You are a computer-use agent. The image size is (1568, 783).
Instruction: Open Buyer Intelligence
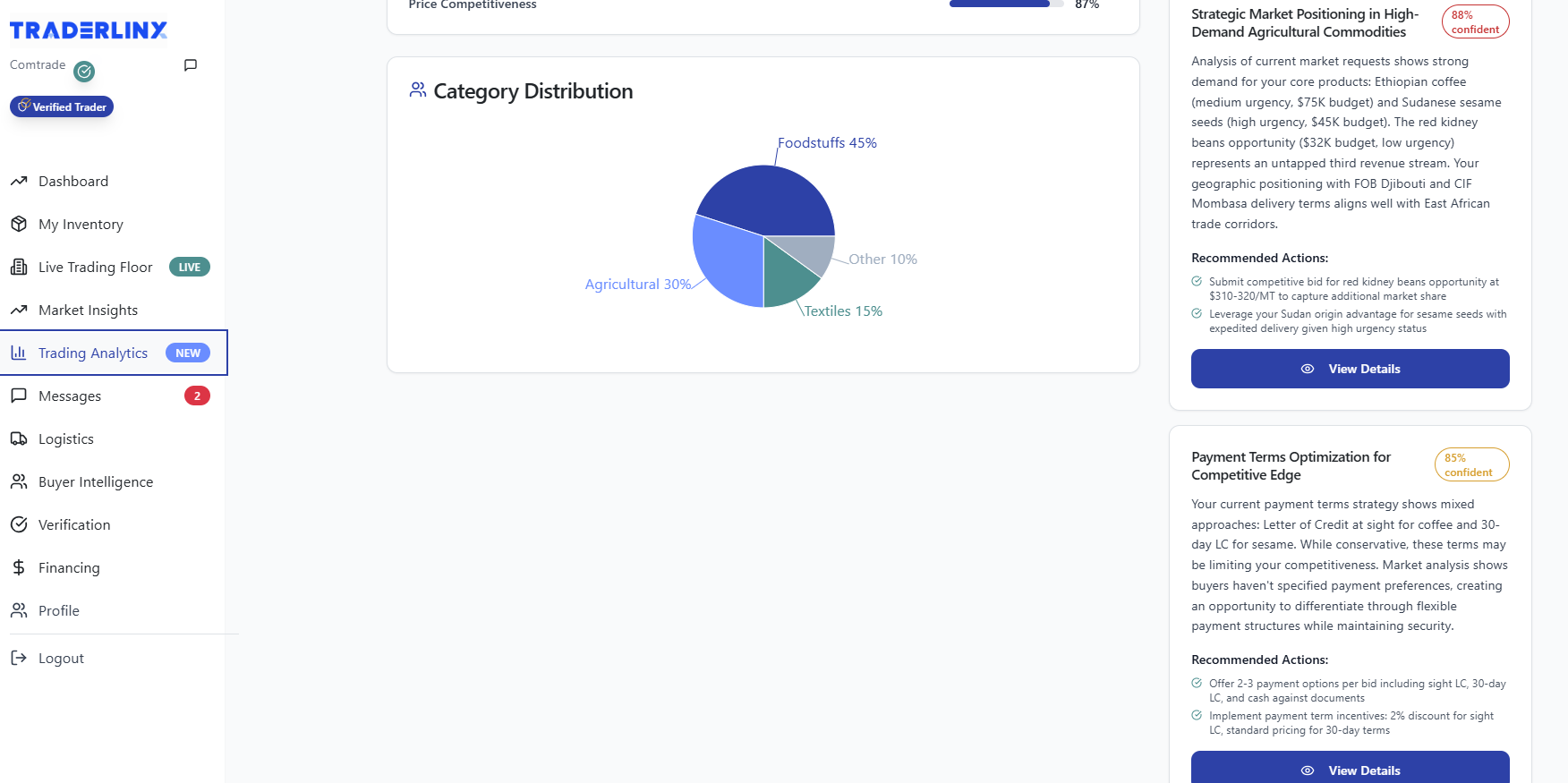tap(95, 481)
